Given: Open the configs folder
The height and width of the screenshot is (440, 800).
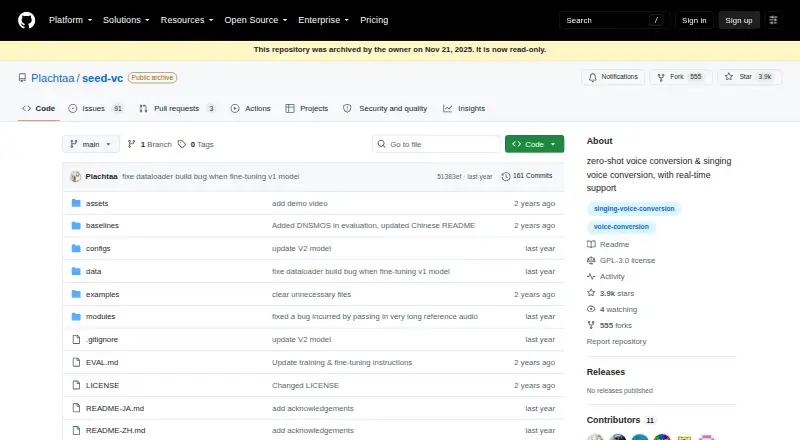Looking at the screenshot, I should coord(98,249).
